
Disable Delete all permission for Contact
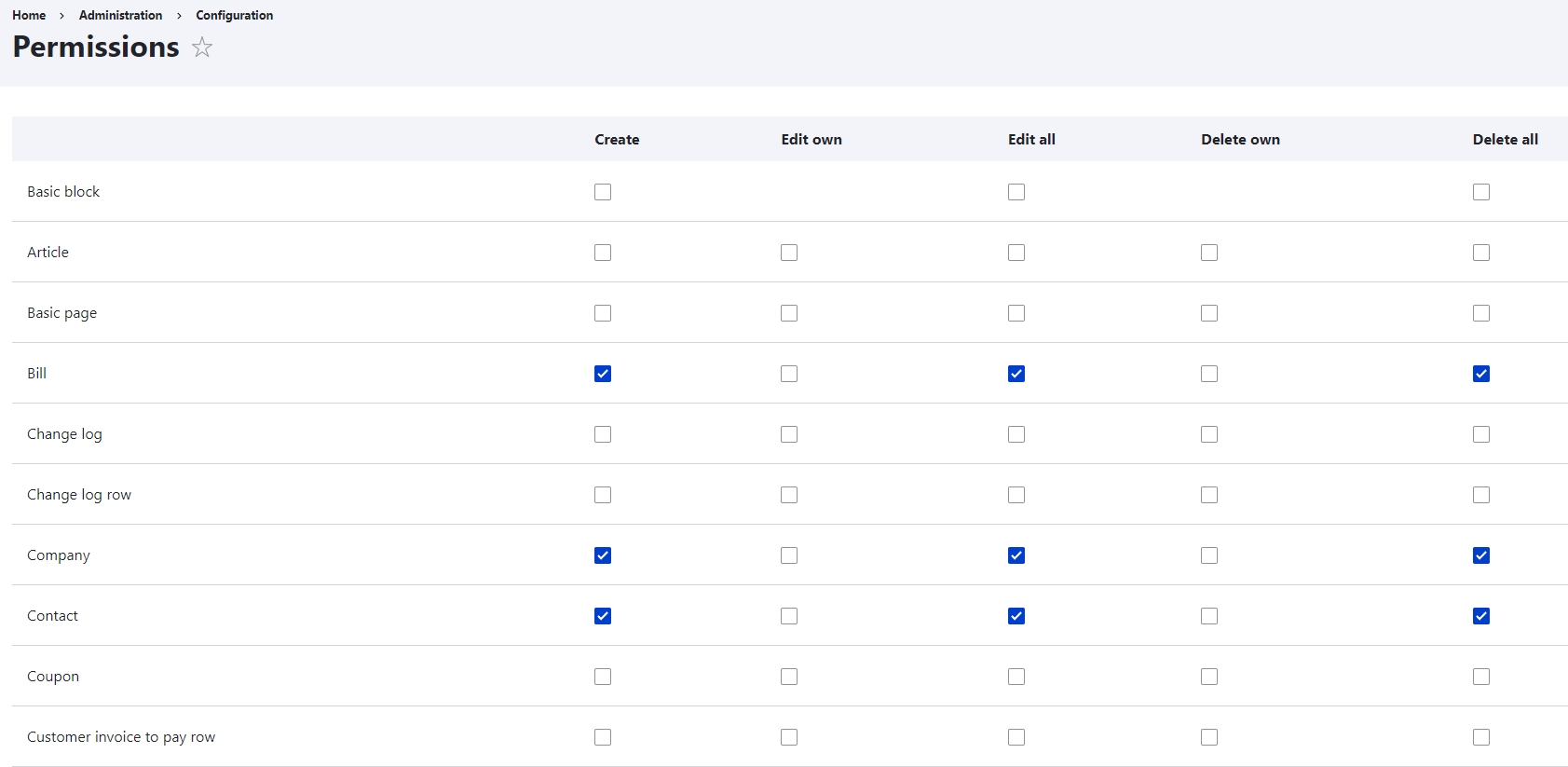pos(1481,616)
